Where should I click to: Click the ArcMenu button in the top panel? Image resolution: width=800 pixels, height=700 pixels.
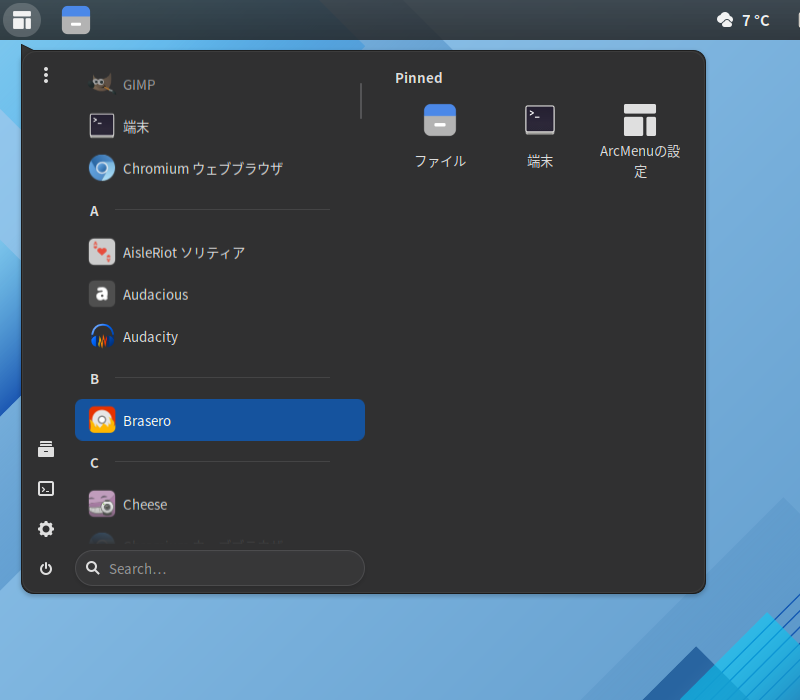(22, 20)
